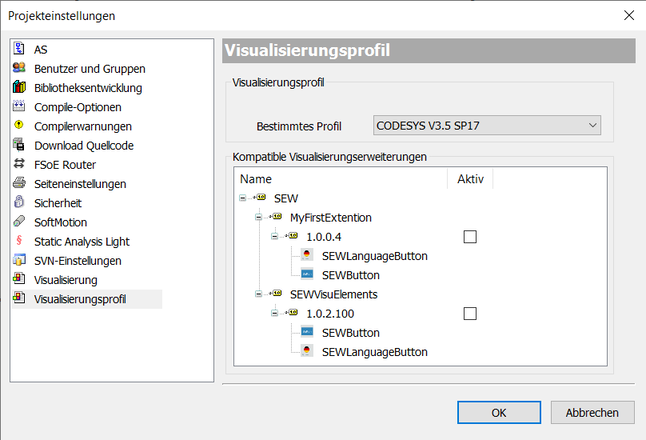
Task: Open the Bestimmtes Profil dropdown
Action: (x=486, y=125)
